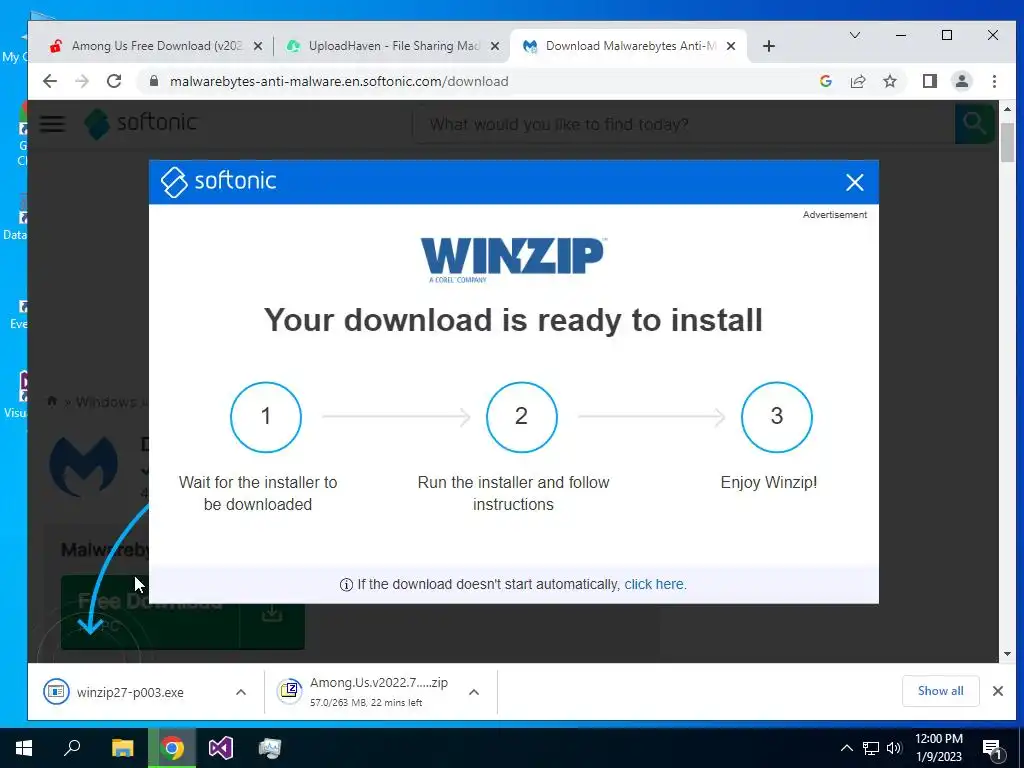Click Show all downloads button
Viewport: 1024px width, 768px height.
(940, 691)
